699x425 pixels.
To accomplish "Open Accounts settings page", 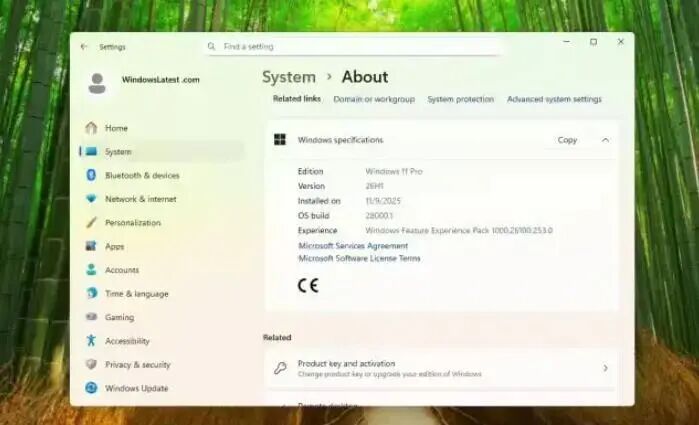I will (x=121, y=270).
